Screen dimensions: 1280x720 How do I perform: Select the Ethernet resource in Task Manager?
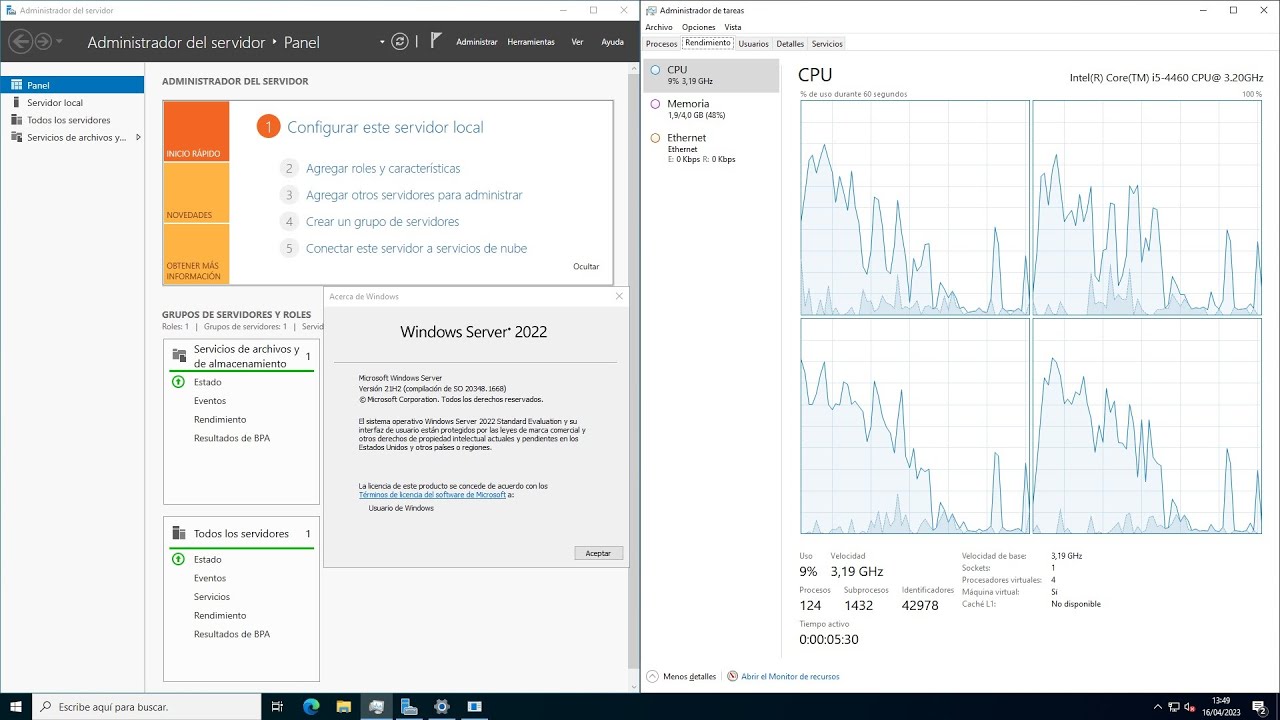(x=711, y=148)
